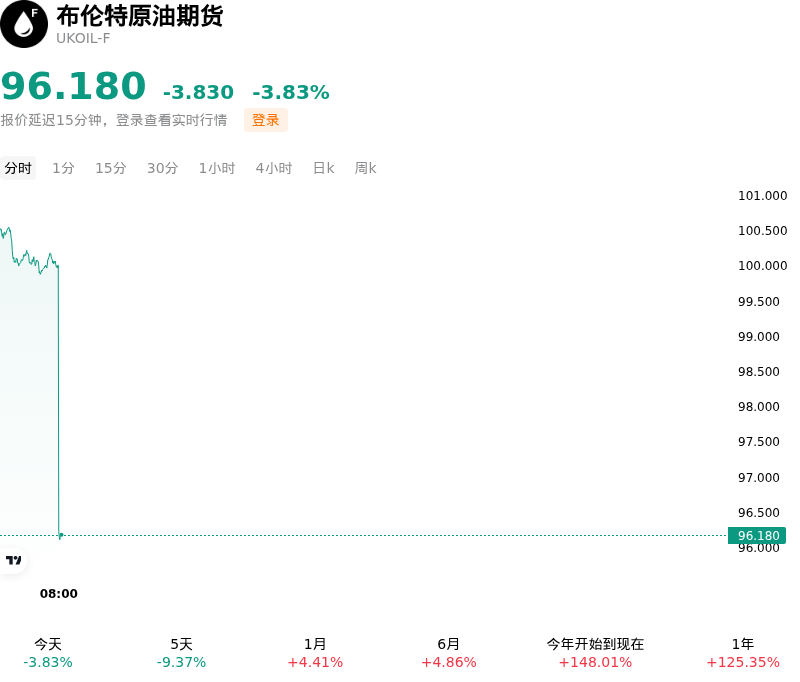Choose the 6月 +4.86% range
800x682 pixels.
point(448,653)
